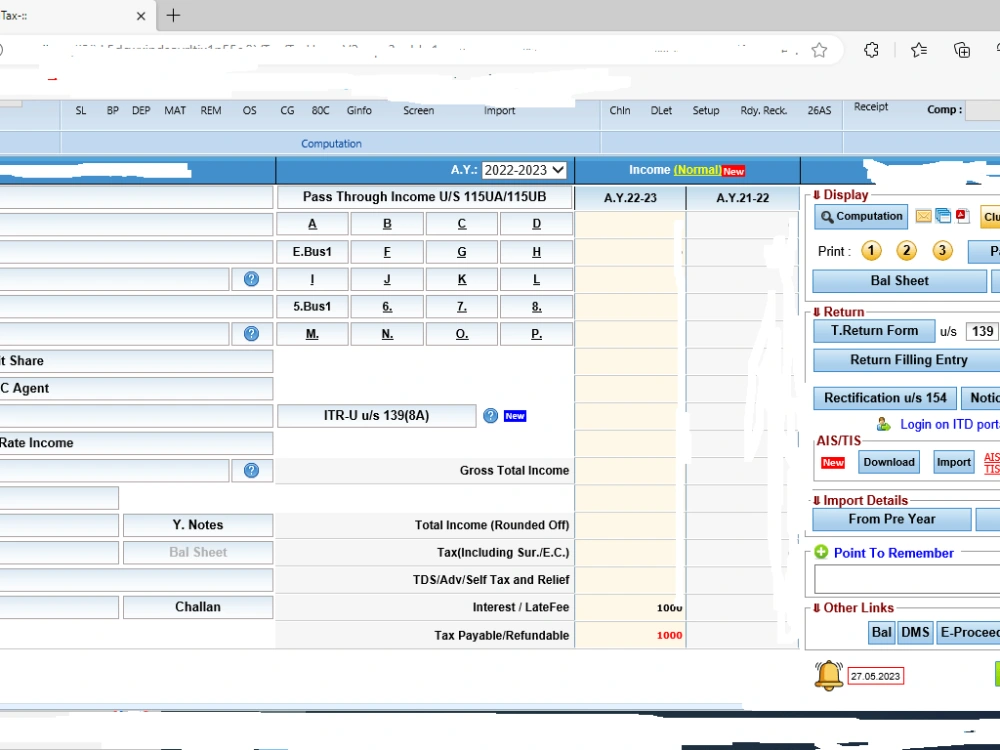Close the Tax browser tab
The width and height of the screenshot is (1000, 750).
[x=141, y=16]
